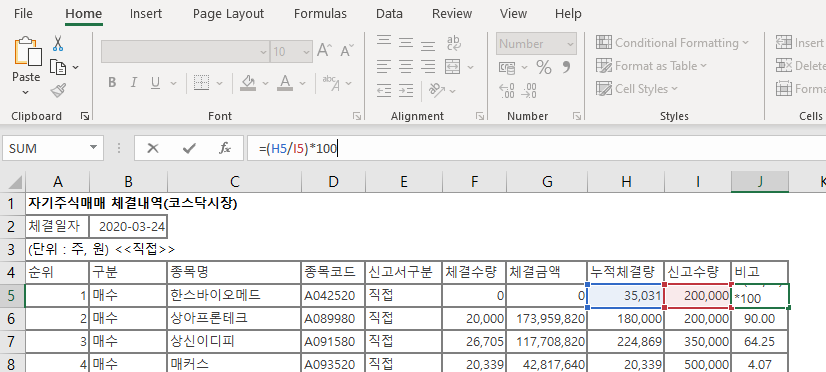Click the Fill Color bucket icon

(x=248, y=83)
